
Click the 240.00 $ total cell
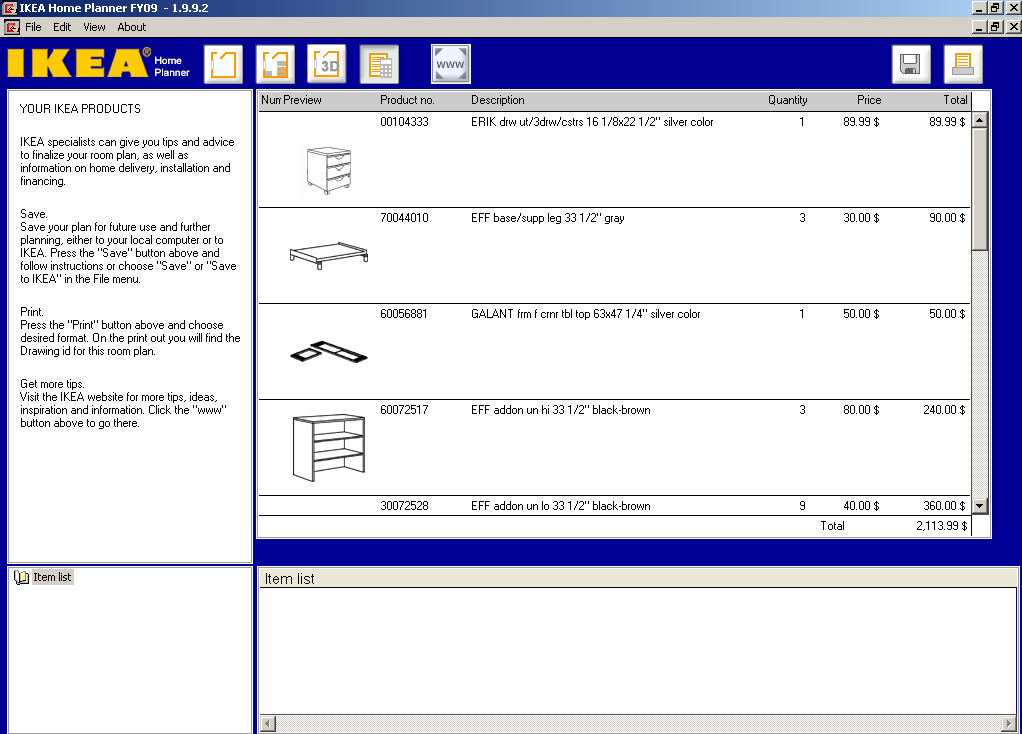pyautogui.click(x=944, y=410)
